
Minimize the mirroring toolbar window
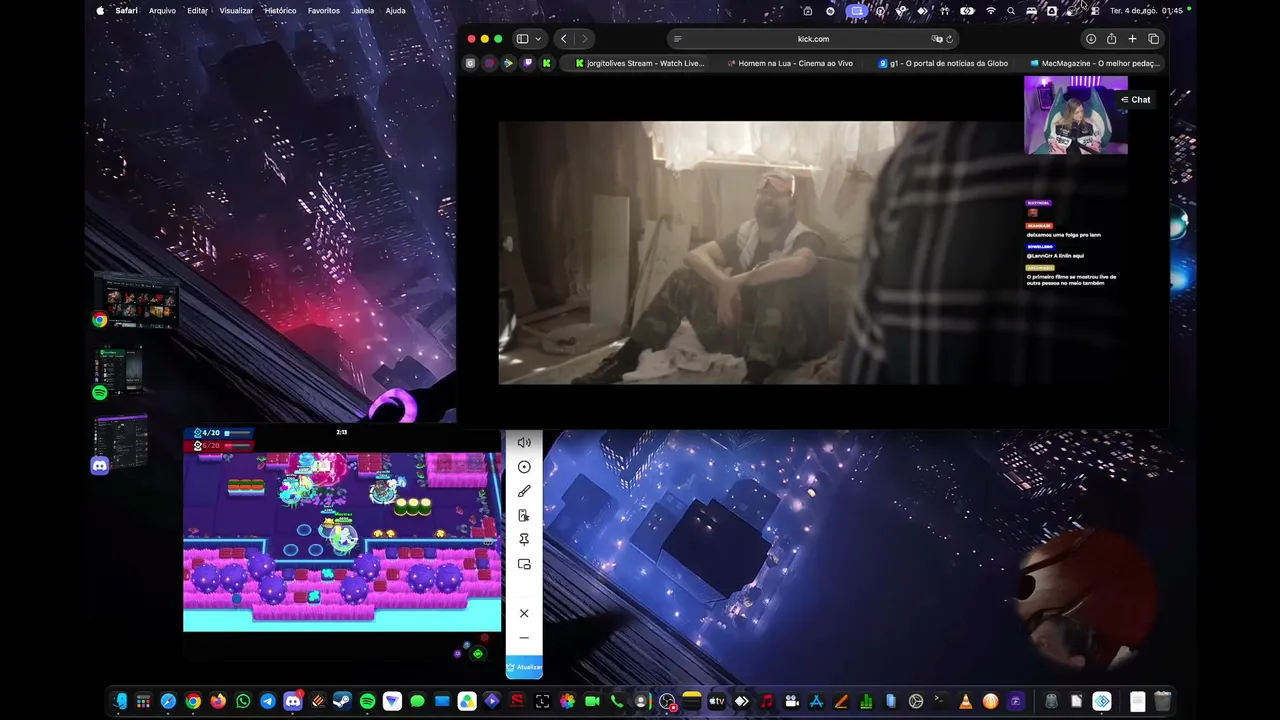(x=524, y=638)
